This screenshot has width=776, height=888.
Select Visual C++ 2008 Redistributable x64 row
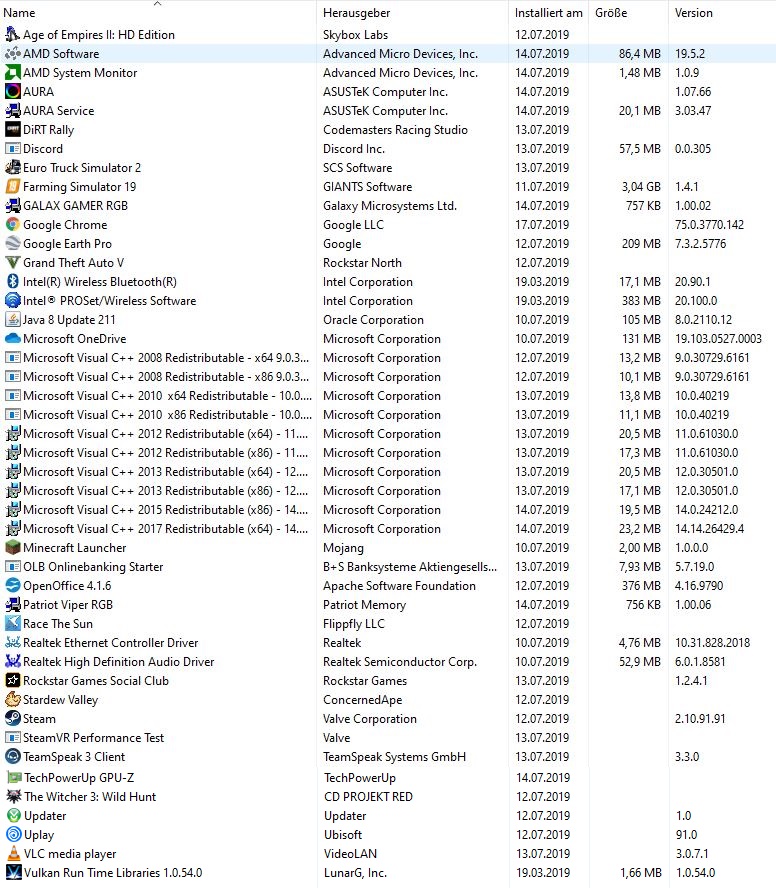pyautogui.click(x=388, y=358)
